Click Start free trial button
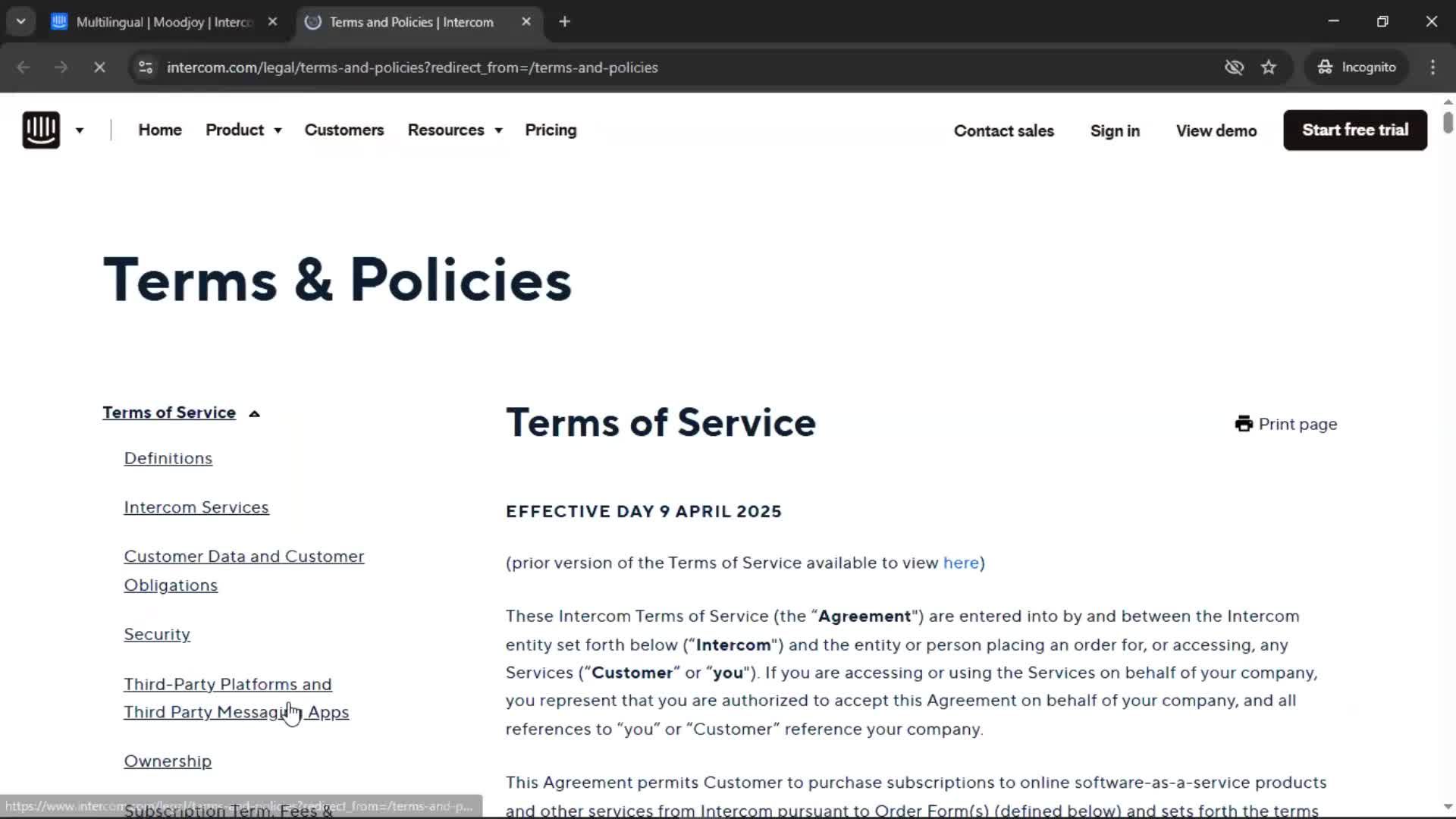Image resolution: width=1456 pixels, height=819 pixels. 1354,130
